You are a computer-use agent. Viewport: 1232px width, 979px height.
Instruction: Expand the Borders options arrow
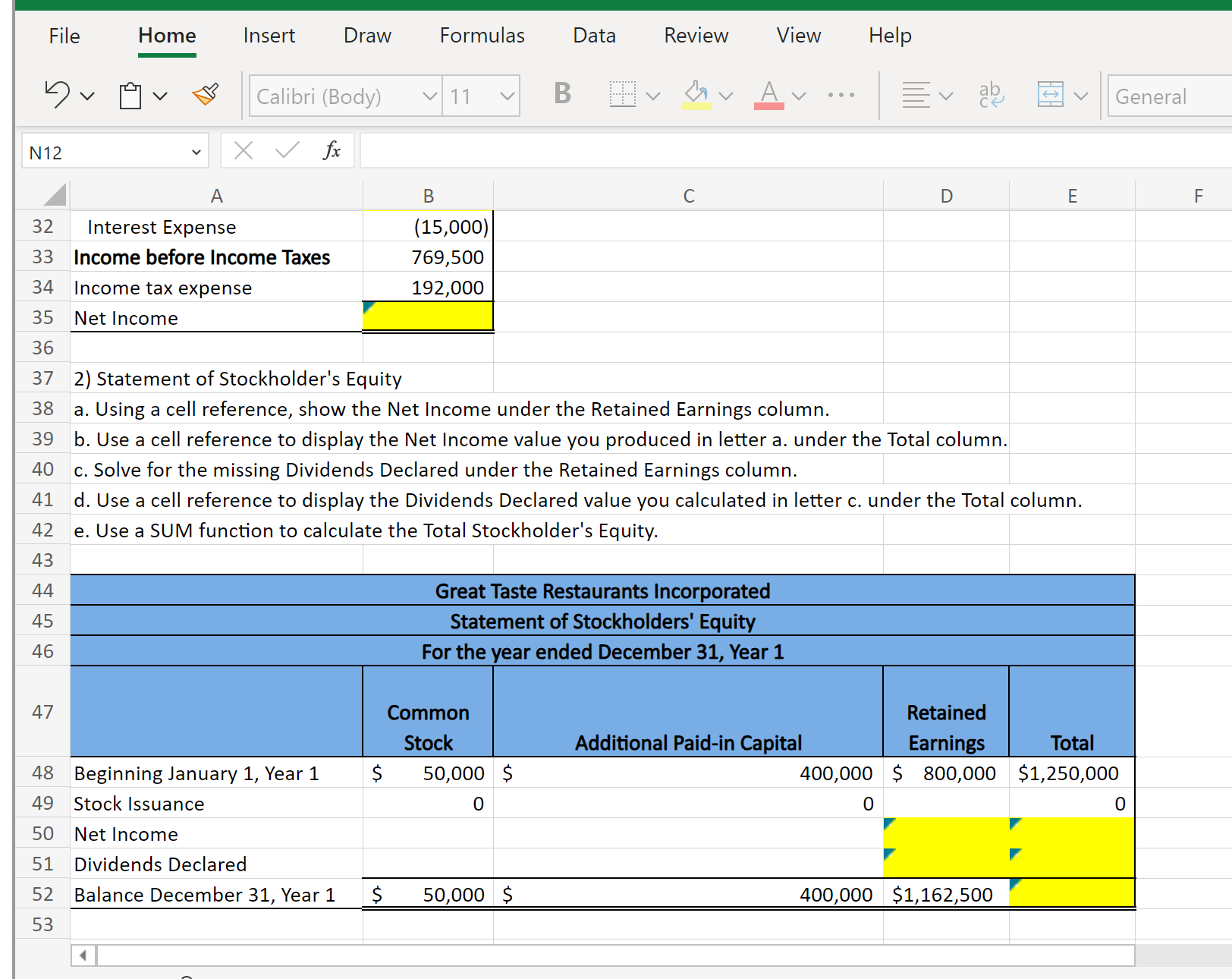(652, 95)
